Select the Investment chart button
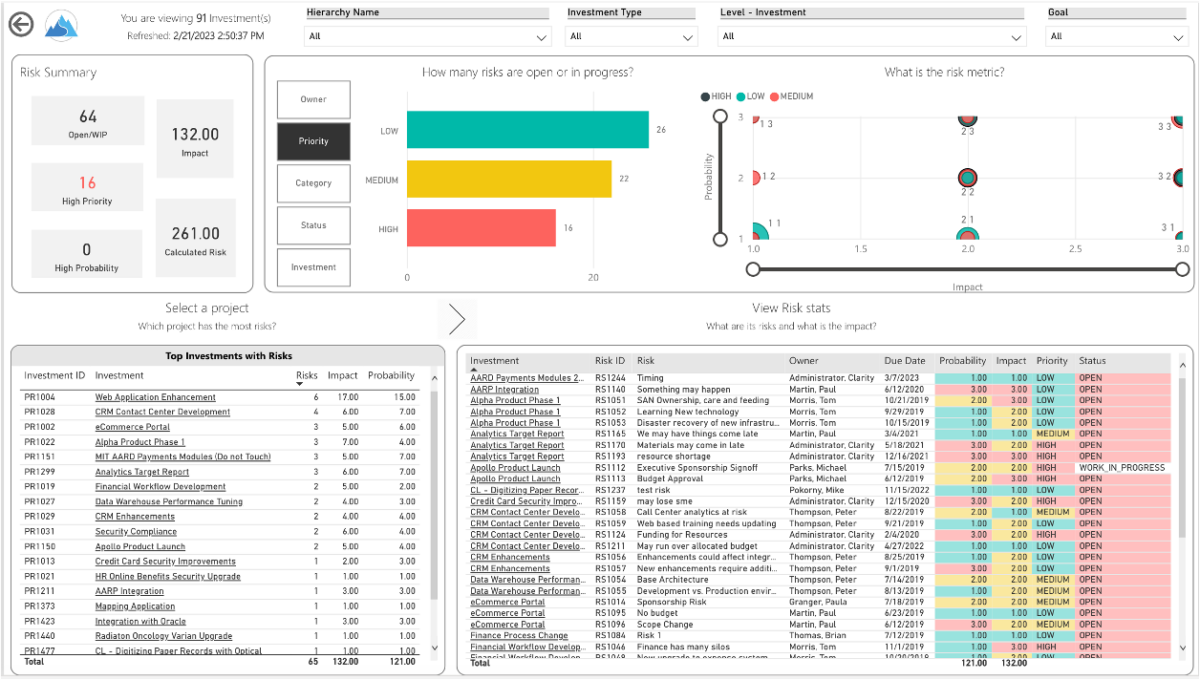The height and width of the screenshot is (680, 1200). [312, 267]
